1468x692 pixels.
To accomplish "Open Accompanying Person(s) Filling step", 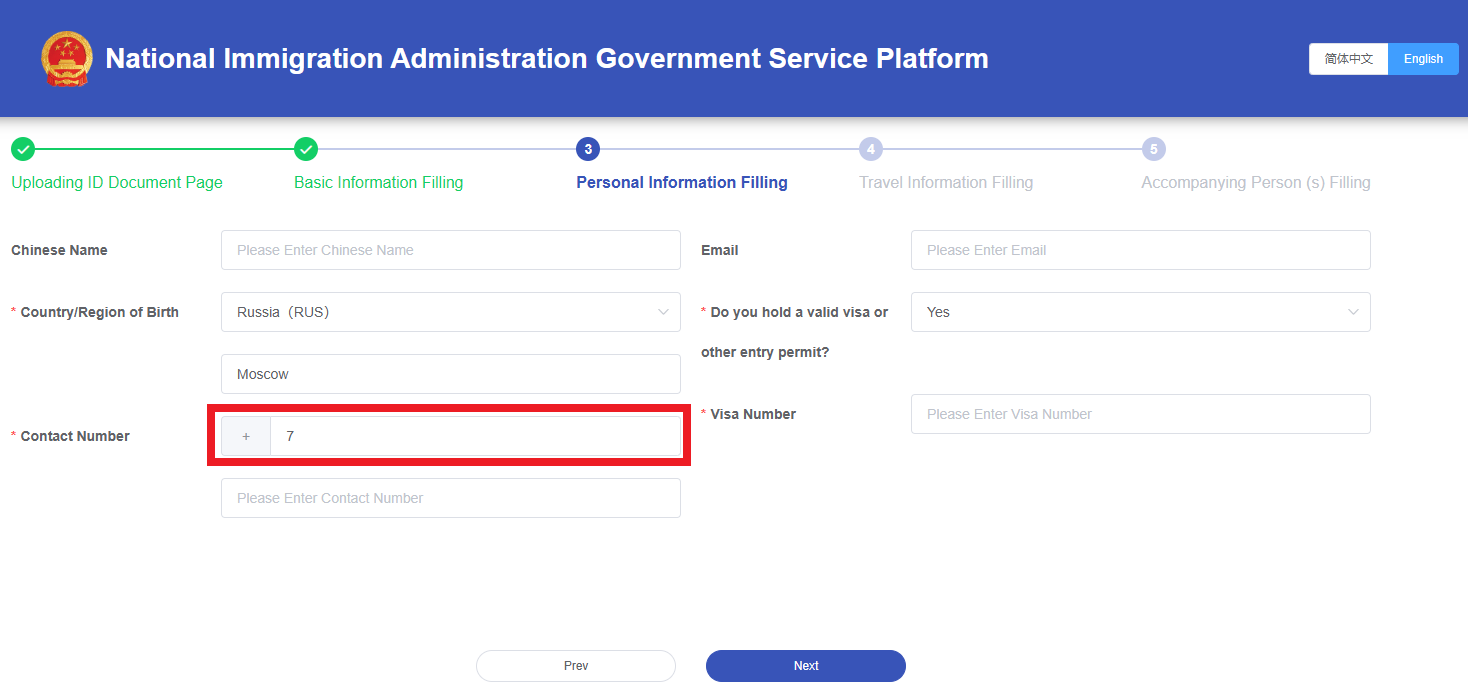I will pyautogui.click(x=1256, y=182).
